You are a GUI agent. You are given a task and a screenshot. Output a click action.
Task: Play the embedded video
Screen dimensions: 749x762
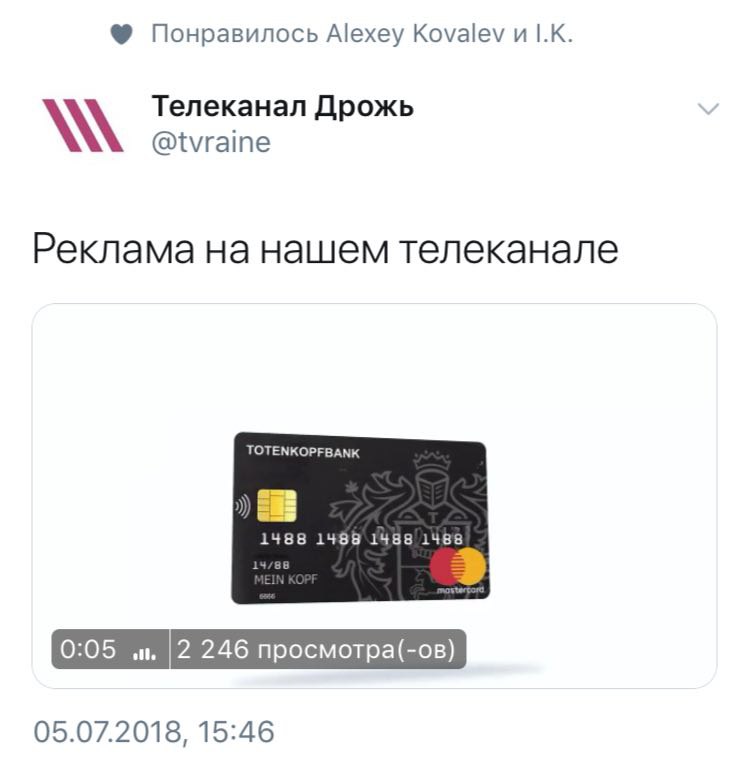click(x=374, y=496)
